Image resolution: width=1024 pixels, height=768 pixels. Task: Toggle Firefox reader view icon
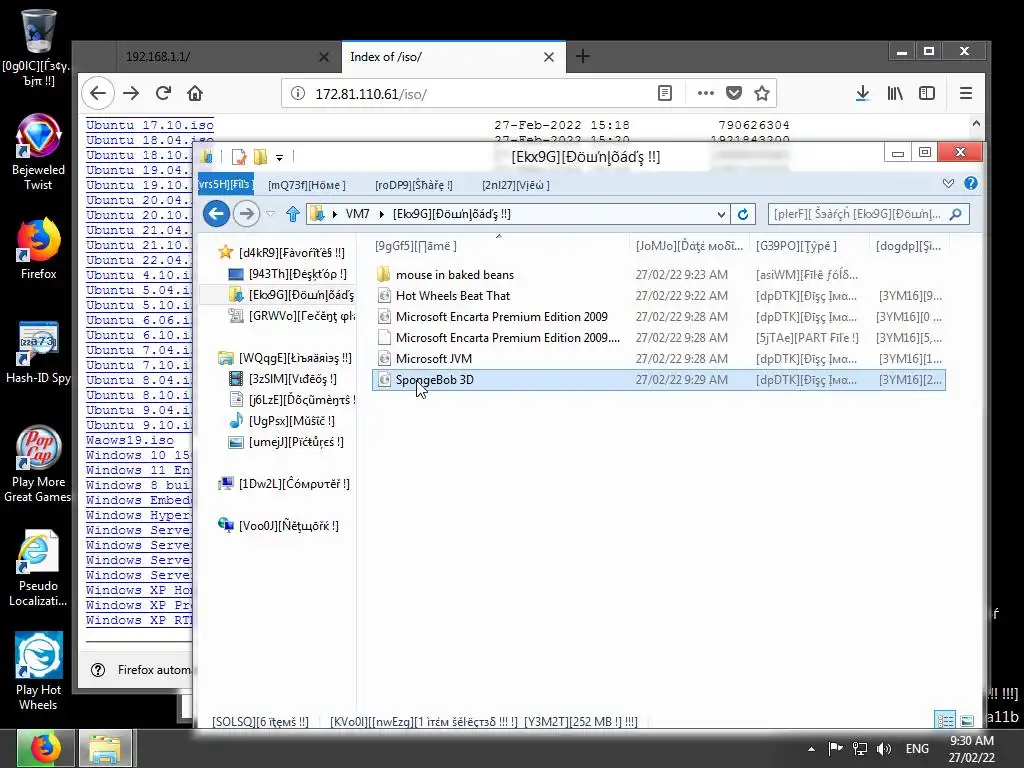pos(665,93)
